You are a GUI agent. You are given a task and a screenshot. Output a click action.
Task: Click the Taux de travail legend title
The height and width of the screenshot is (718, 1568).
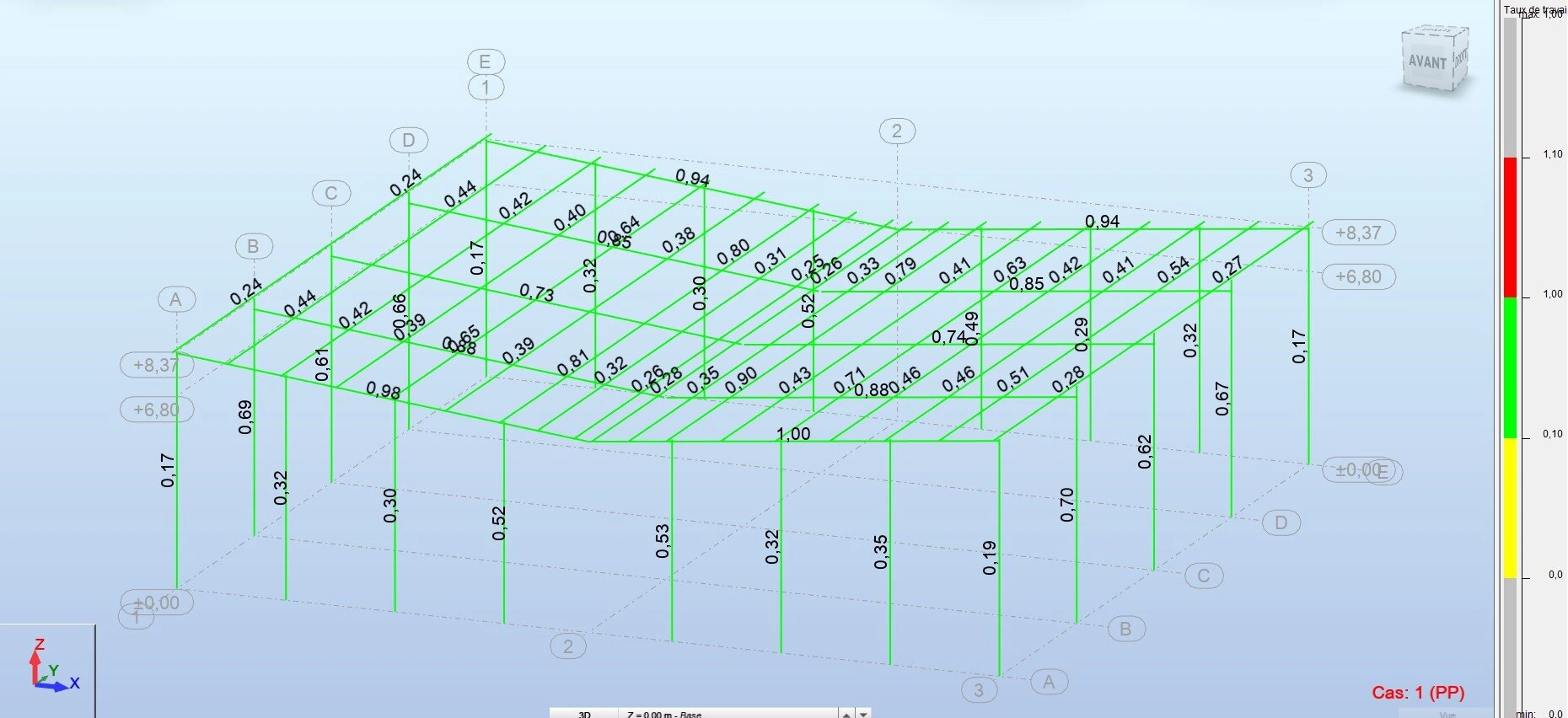1533,9
